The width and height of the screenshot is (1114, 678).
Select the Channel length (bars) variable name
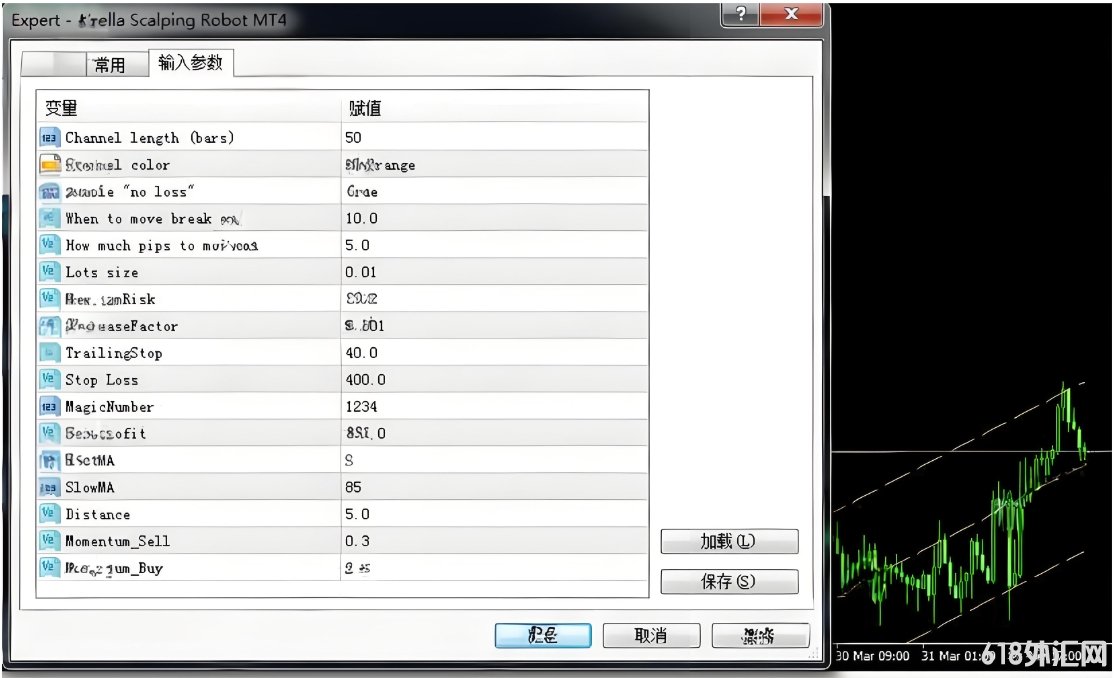149,138
